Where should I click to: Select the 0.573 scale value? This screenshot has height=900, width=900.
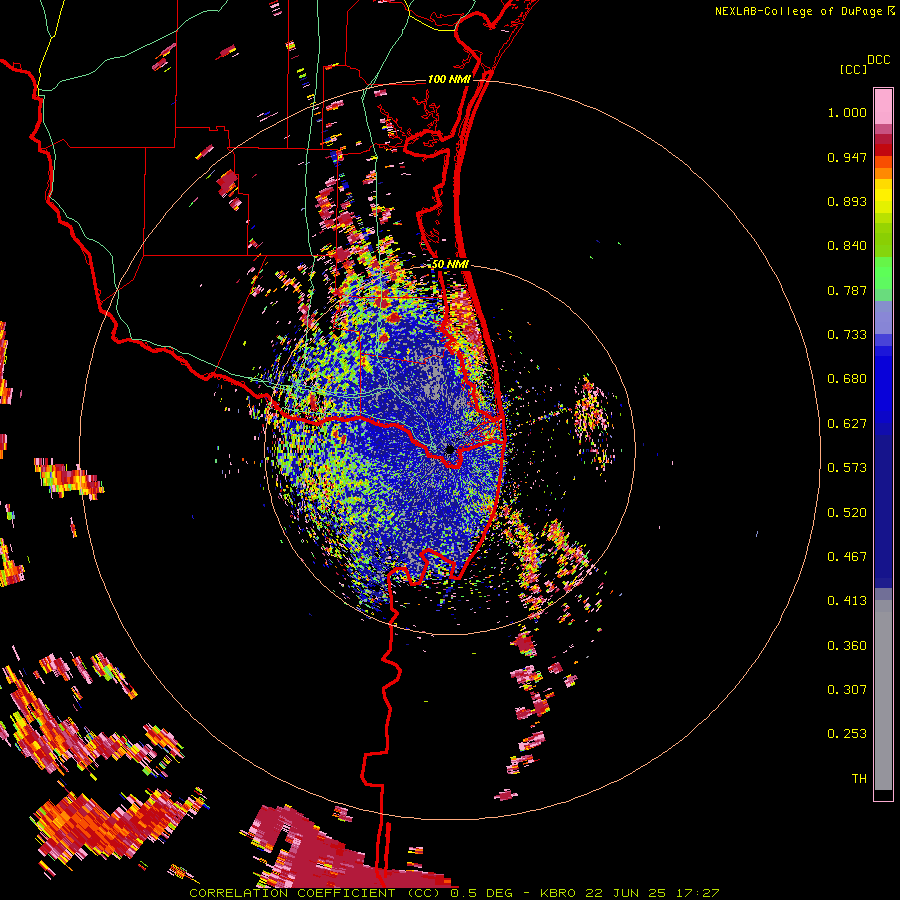[847, 468]
